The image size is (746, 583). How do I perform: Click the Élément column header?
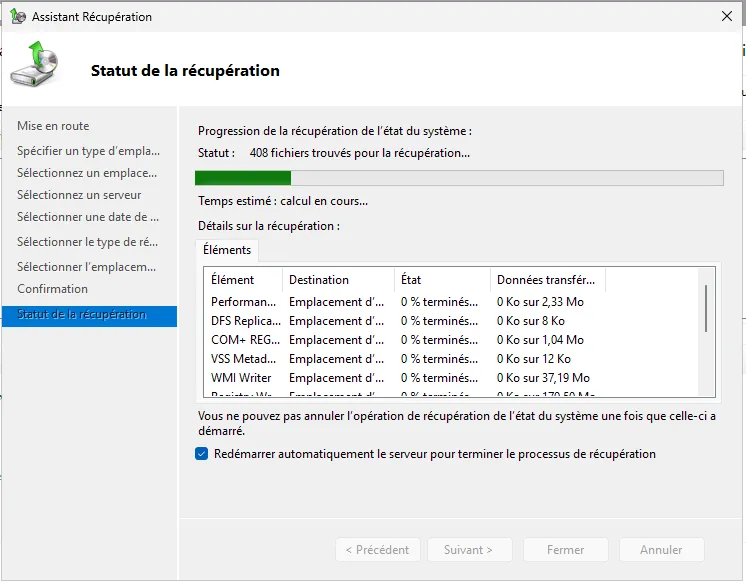point(243,280)
